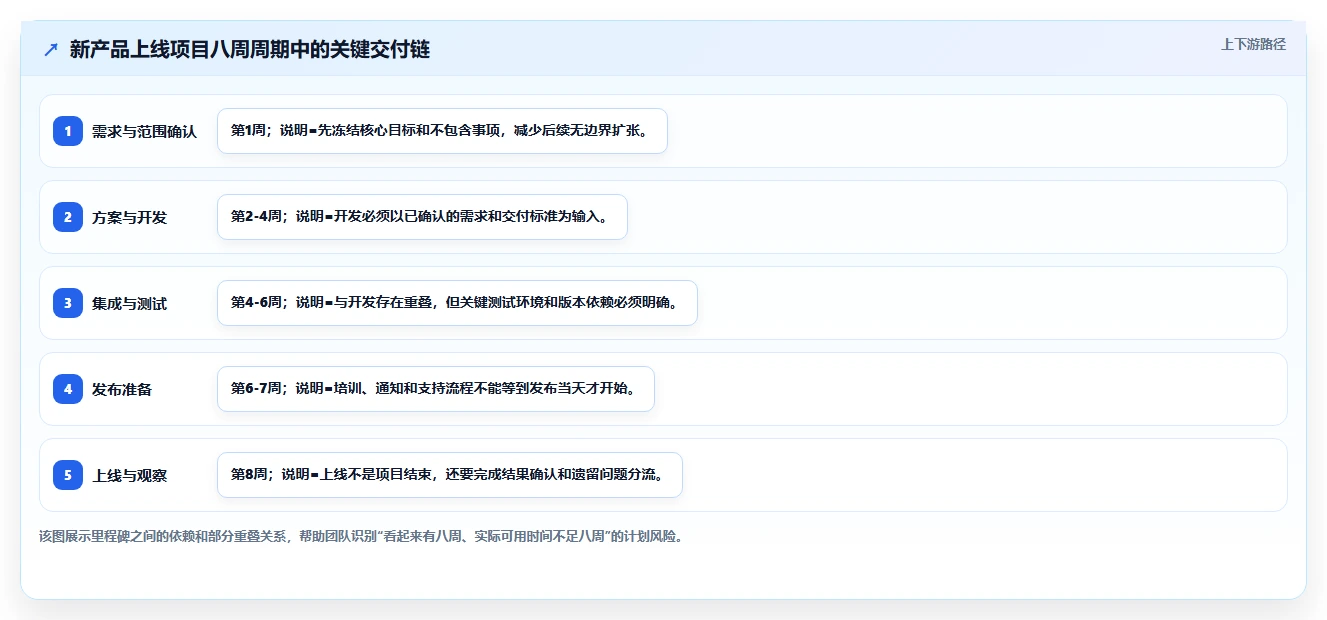This screenshot has width=1327, height=620.
Task: Click the step 2 number badge
Action: point(68,217)
